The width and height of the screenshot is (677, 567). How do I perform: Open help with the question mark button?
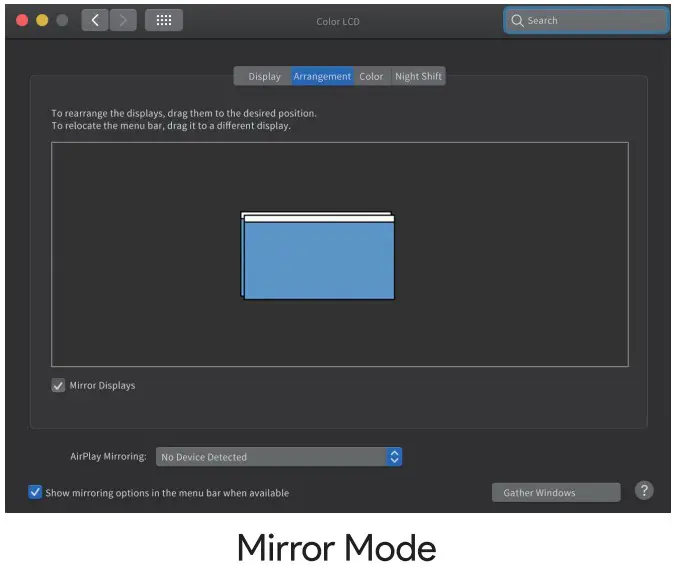pyautogui.click(x=644, y=491)
